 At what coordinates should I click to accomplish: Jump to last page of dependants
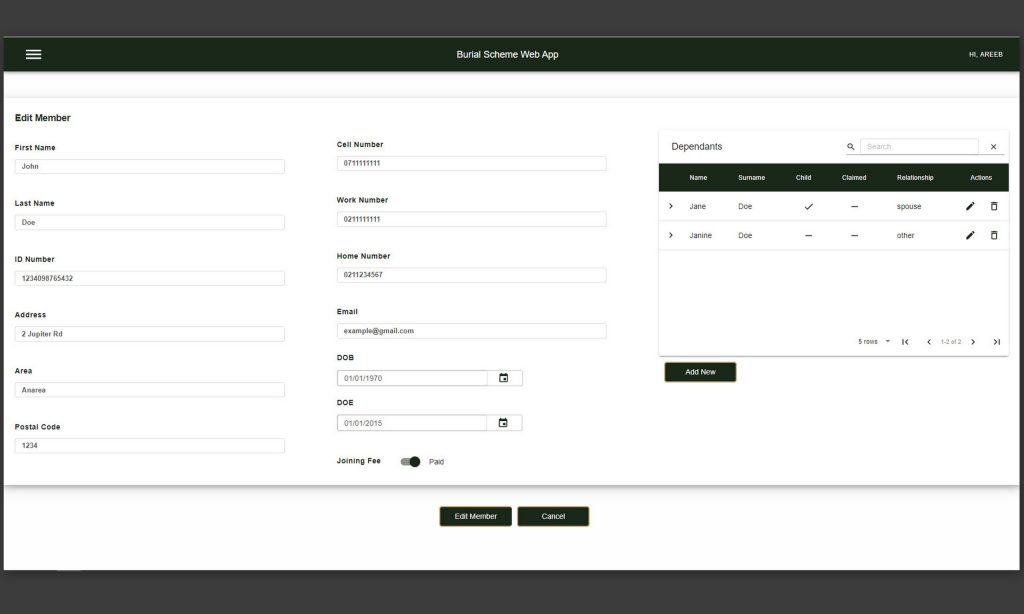[x=996, y=342]
